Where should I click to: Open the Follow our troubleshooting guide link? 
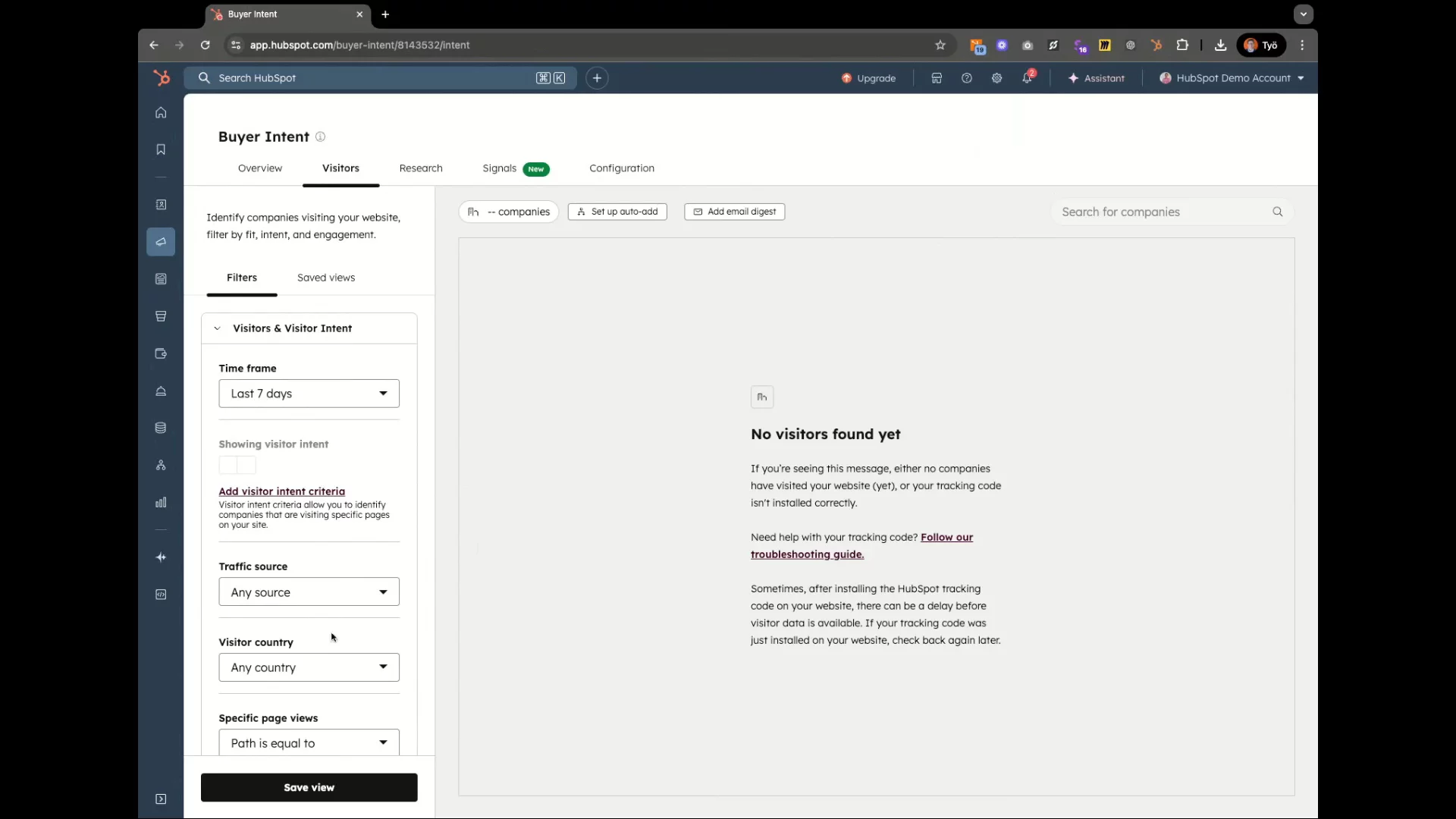click(946, 537)
